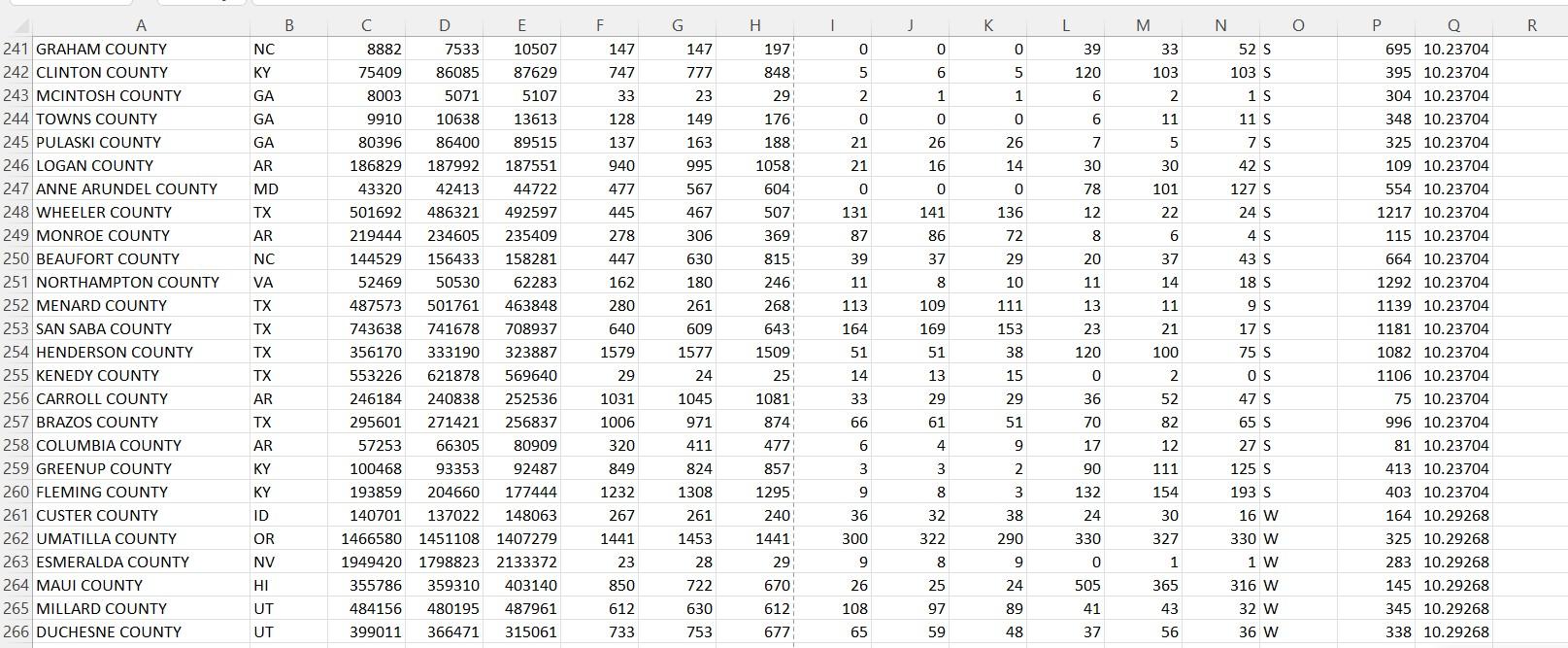1568x648 pixels.
Task: Click cell 1045 in Carroll row
Action: pyautogui.click(x=677, y=398)
